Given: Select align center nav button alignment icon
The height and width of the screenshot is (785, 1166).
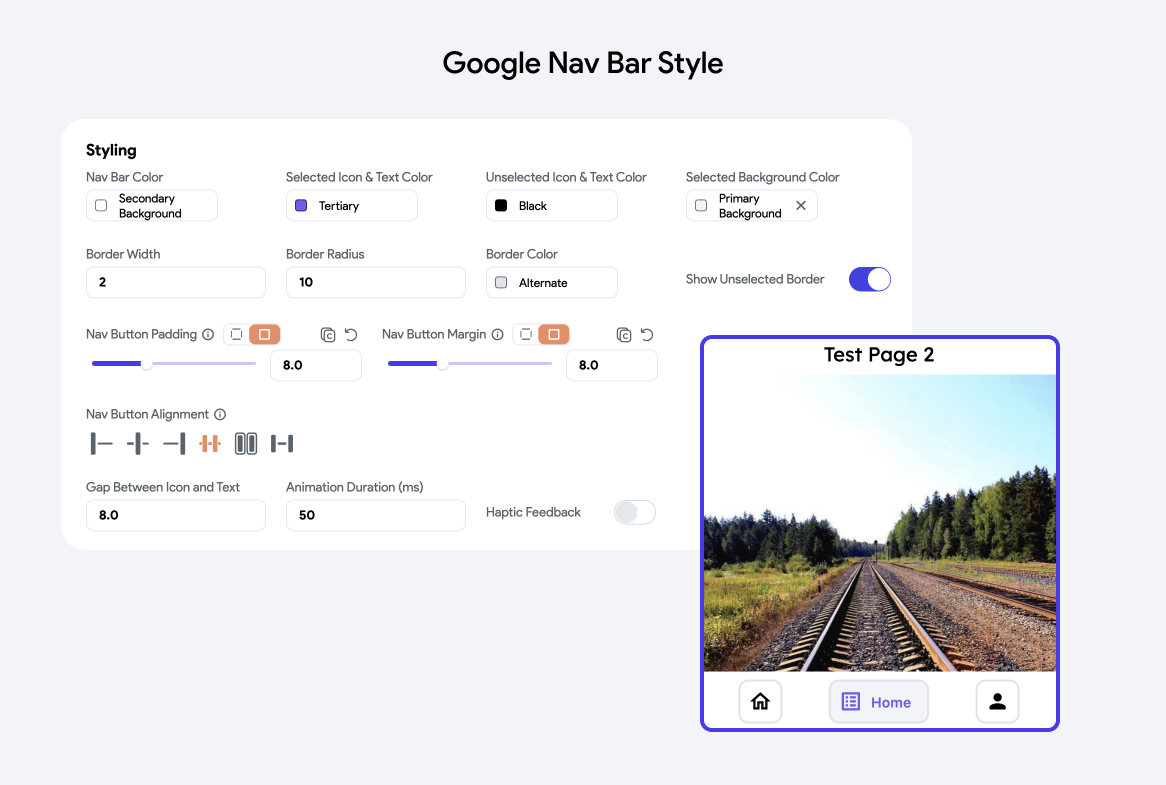Looking at the screenshot, I should coord(138,444).
